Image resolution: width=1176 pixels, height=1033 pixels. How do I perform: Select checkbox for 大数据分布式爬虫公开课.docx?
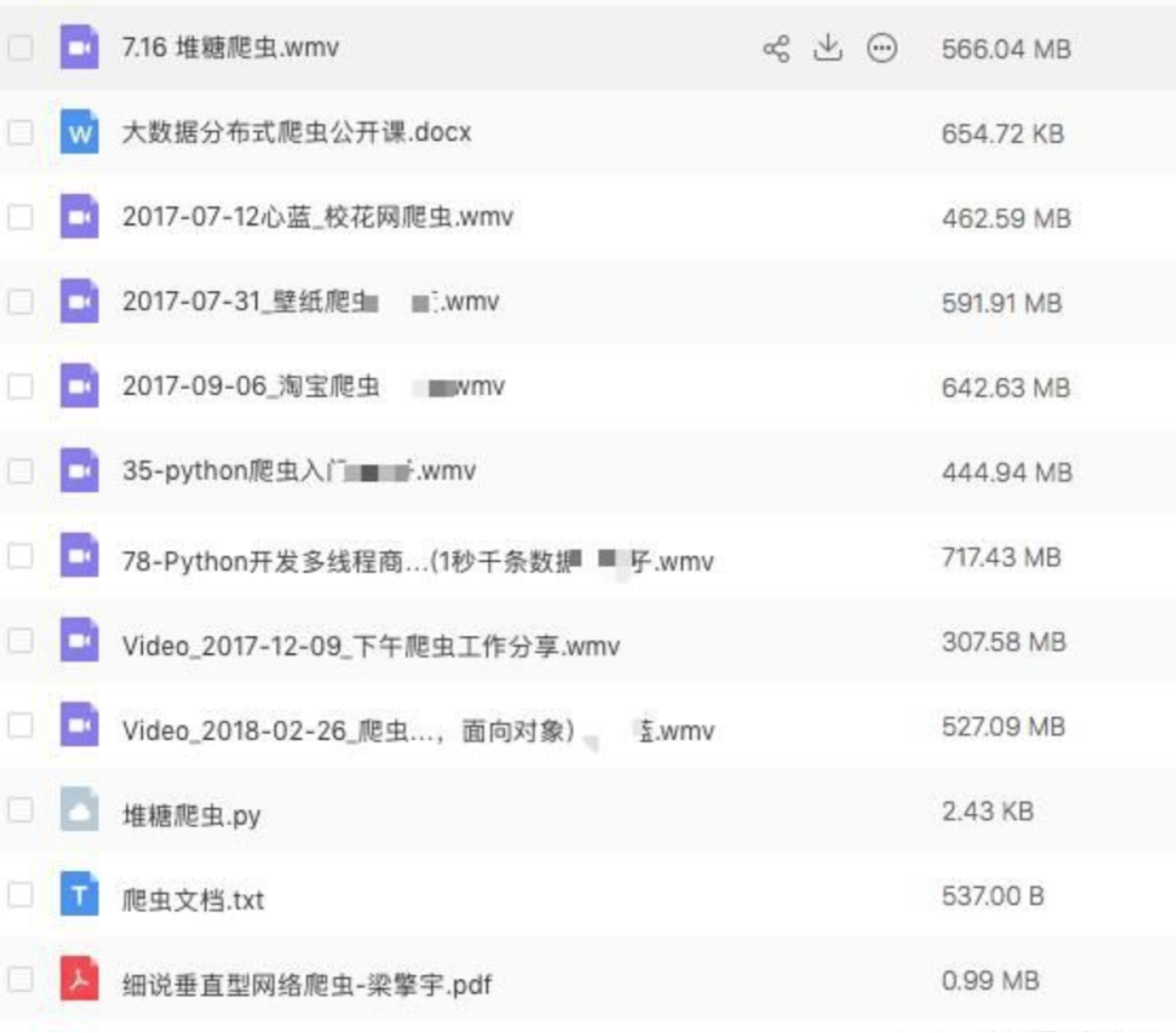click(x=21, y=132)
